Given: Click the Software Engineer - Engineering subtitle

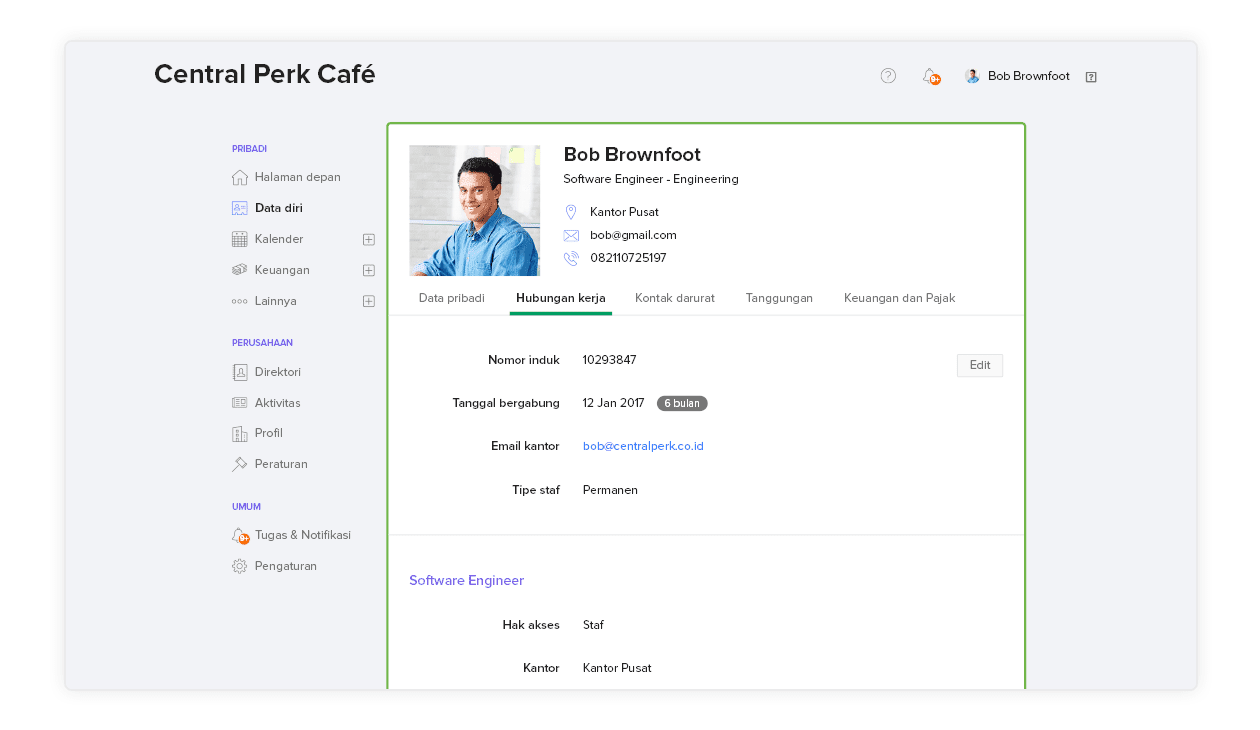Looking at the screenshot, I should (x=651, y=179).
